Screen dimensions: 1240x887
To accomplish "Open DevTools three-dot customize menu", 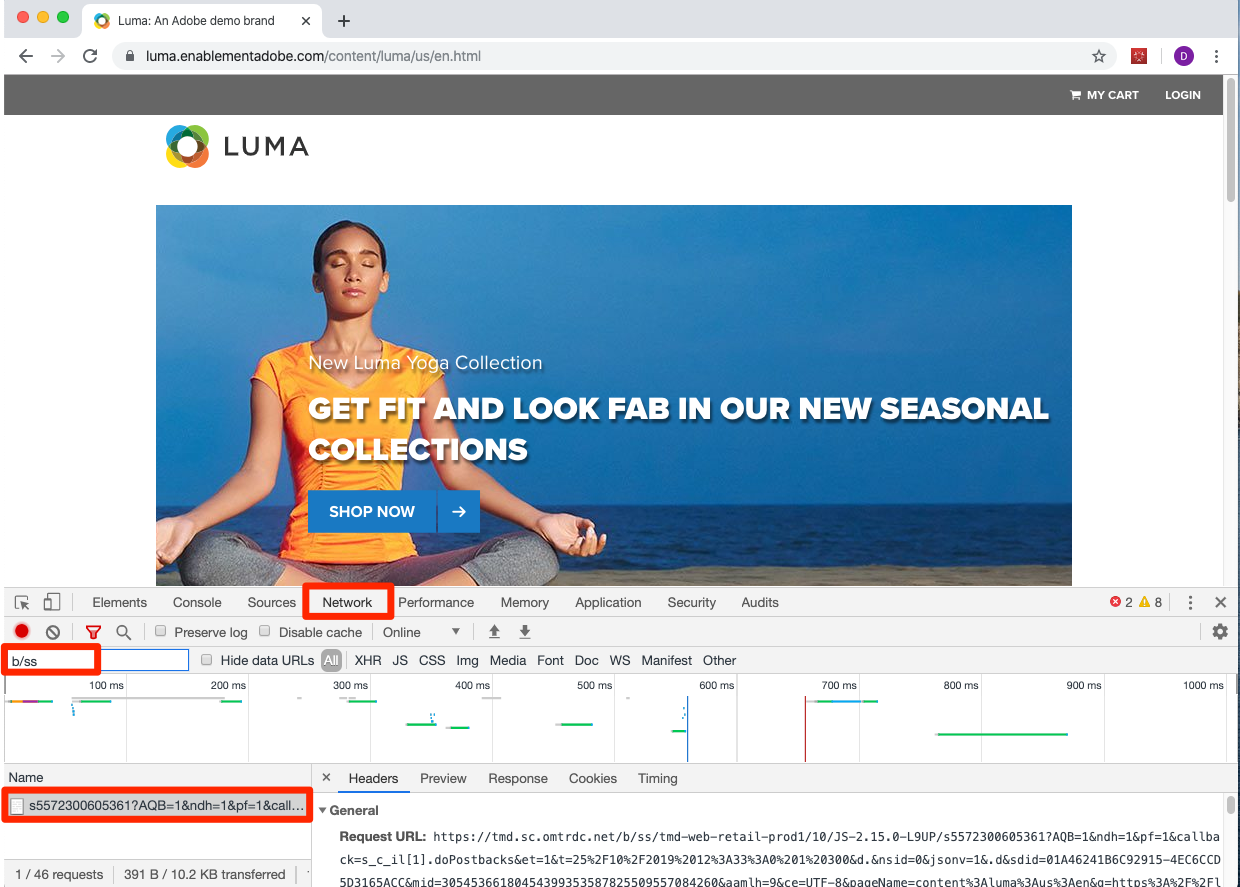I will (x=1190, y=602).
